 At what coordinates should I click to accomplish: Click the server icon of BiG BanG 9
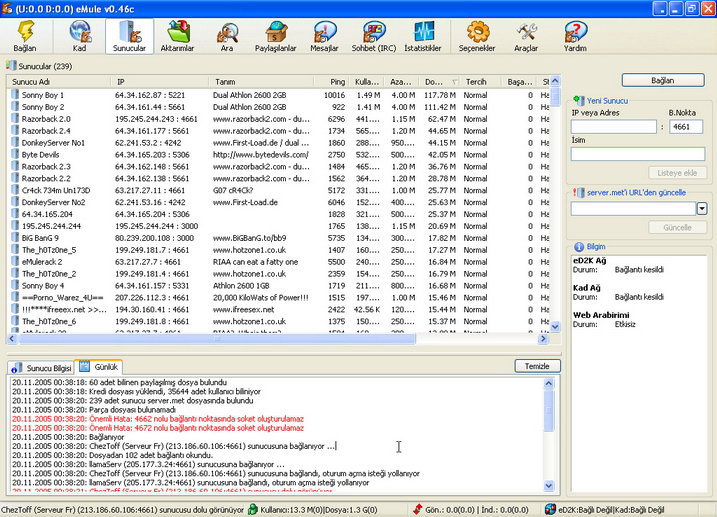[15, 237]
